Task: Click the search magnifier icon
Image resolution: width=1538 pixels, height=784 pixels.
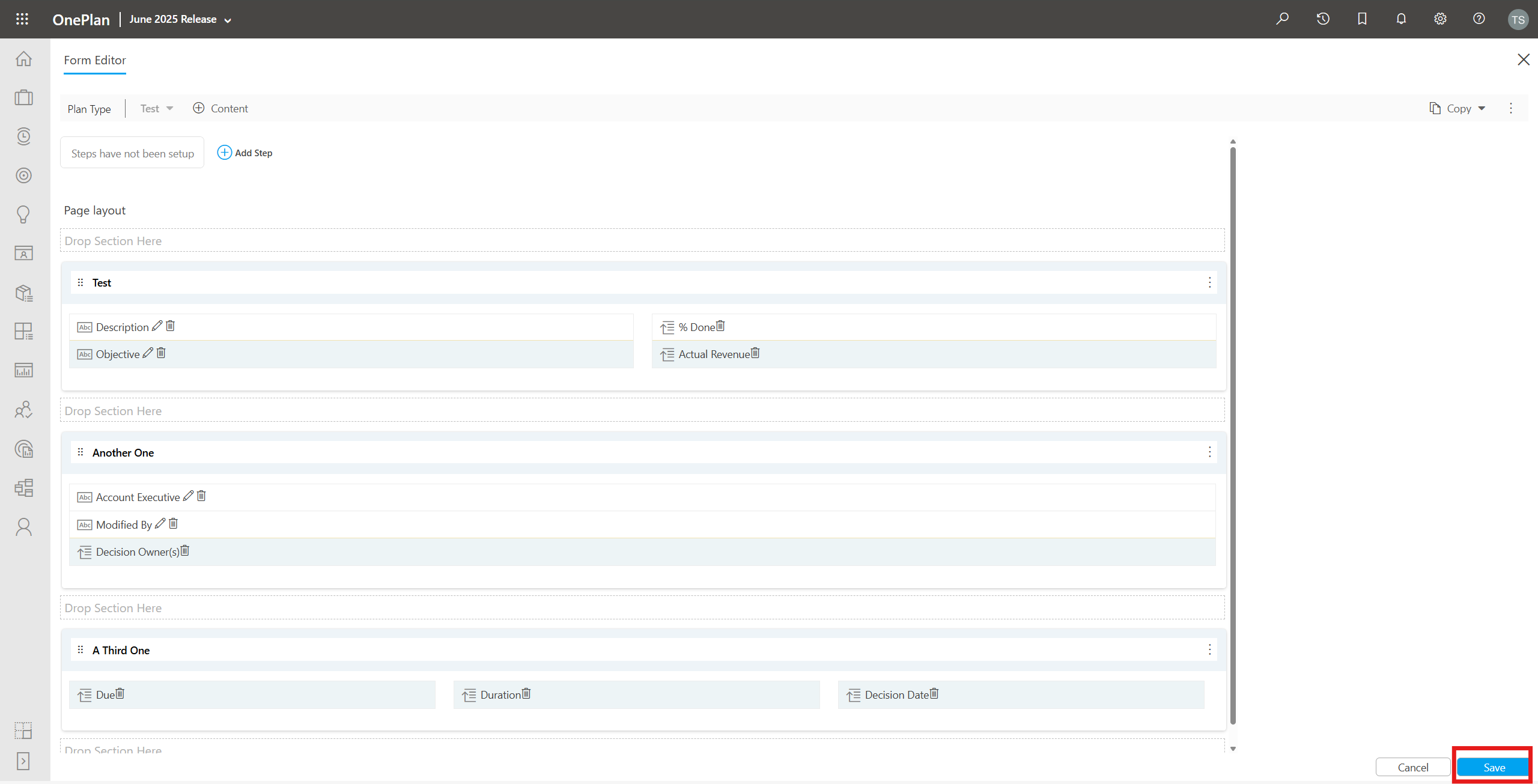Action: 1282,19
